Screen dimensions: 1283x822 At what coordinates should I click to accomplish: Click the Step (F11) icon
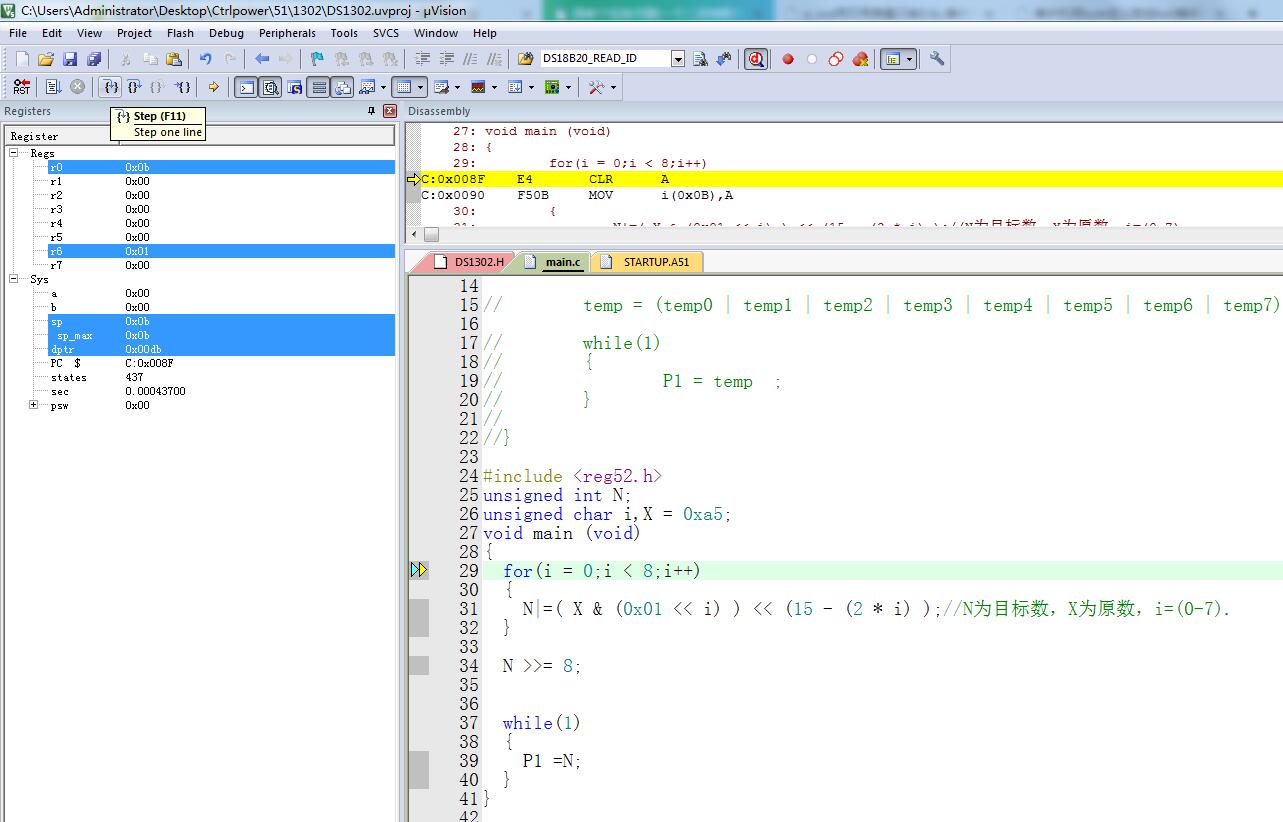(x=111, y=87)
